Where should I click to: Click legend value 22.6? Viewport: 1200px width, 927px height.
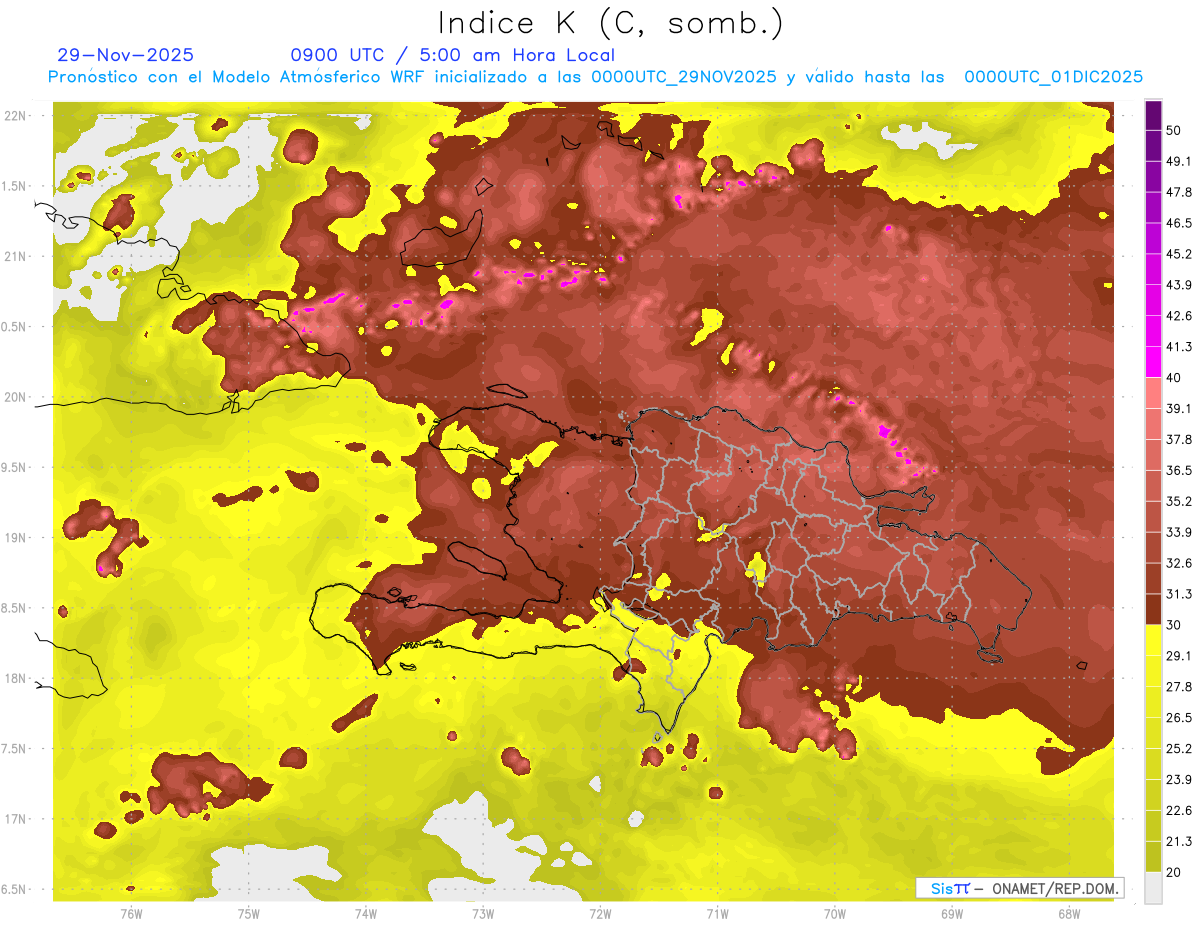(x=1179, y=810)
